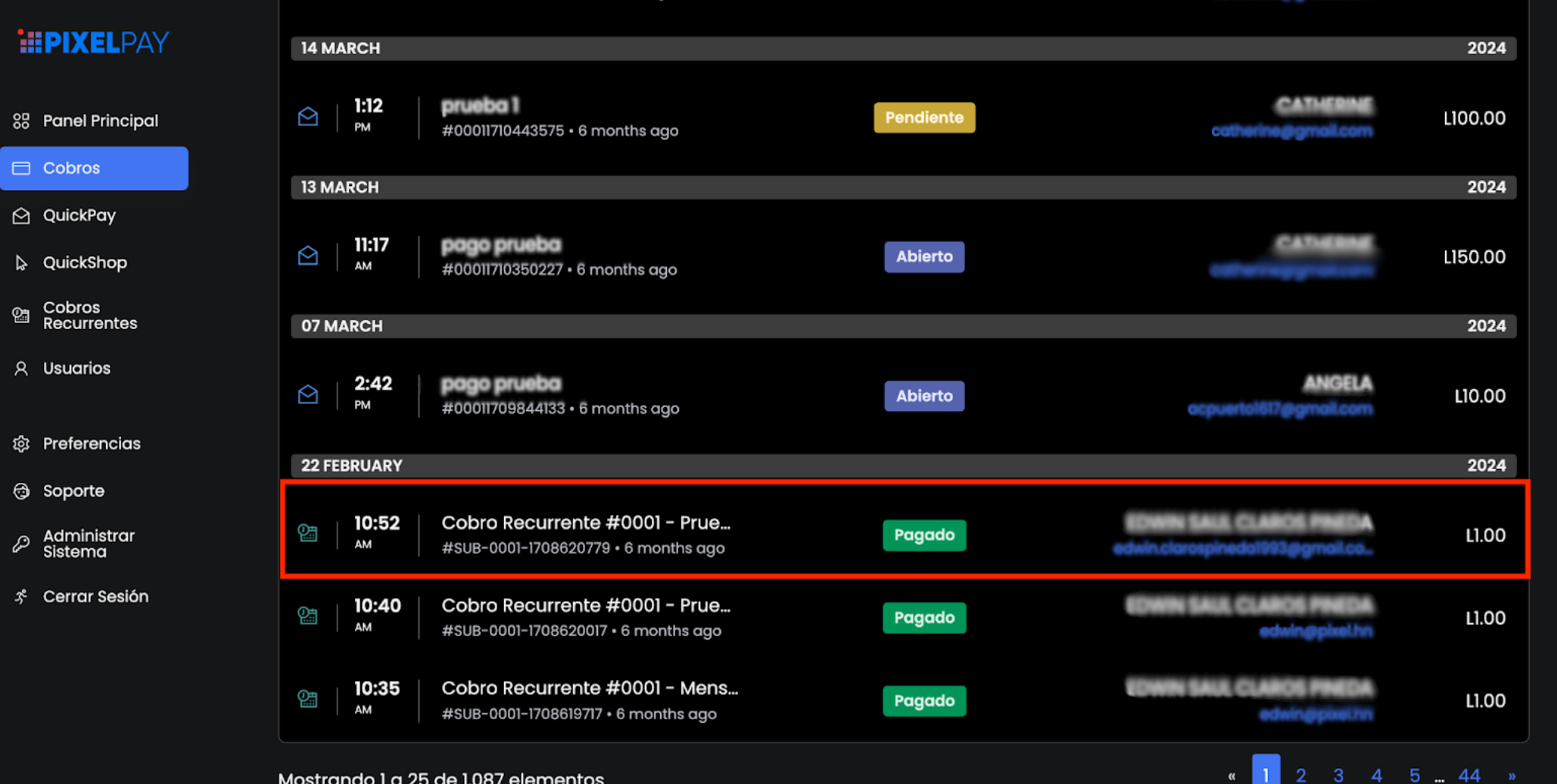The image size is (1557, 784).
Task: Click Abierto badge on L10.00 payment
Action: (x=924, y=396)
